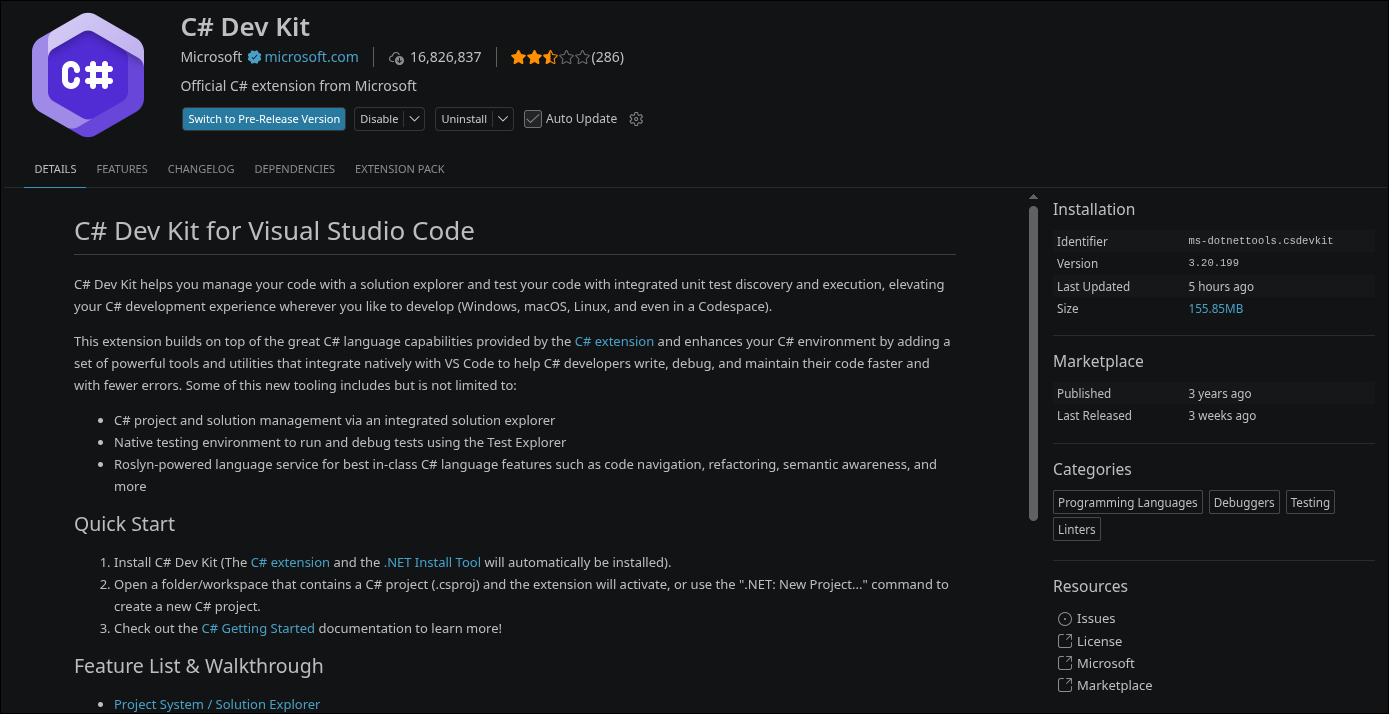Click the Last Released value 3 weeks ago
This screenshot has width=1389, height=714.
point(1222,415)
